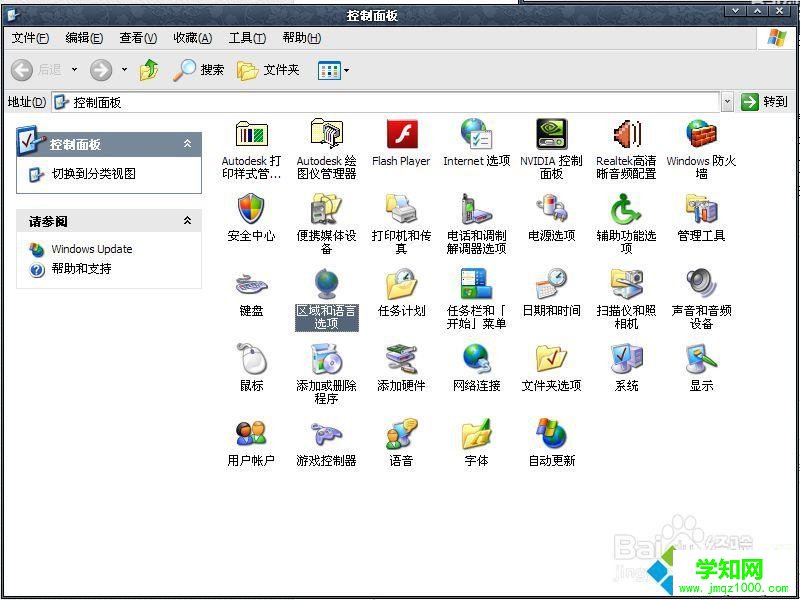Open 电话和调制解调器选项
This screenshot has width=800, height=600.
(x=477, y=223)
